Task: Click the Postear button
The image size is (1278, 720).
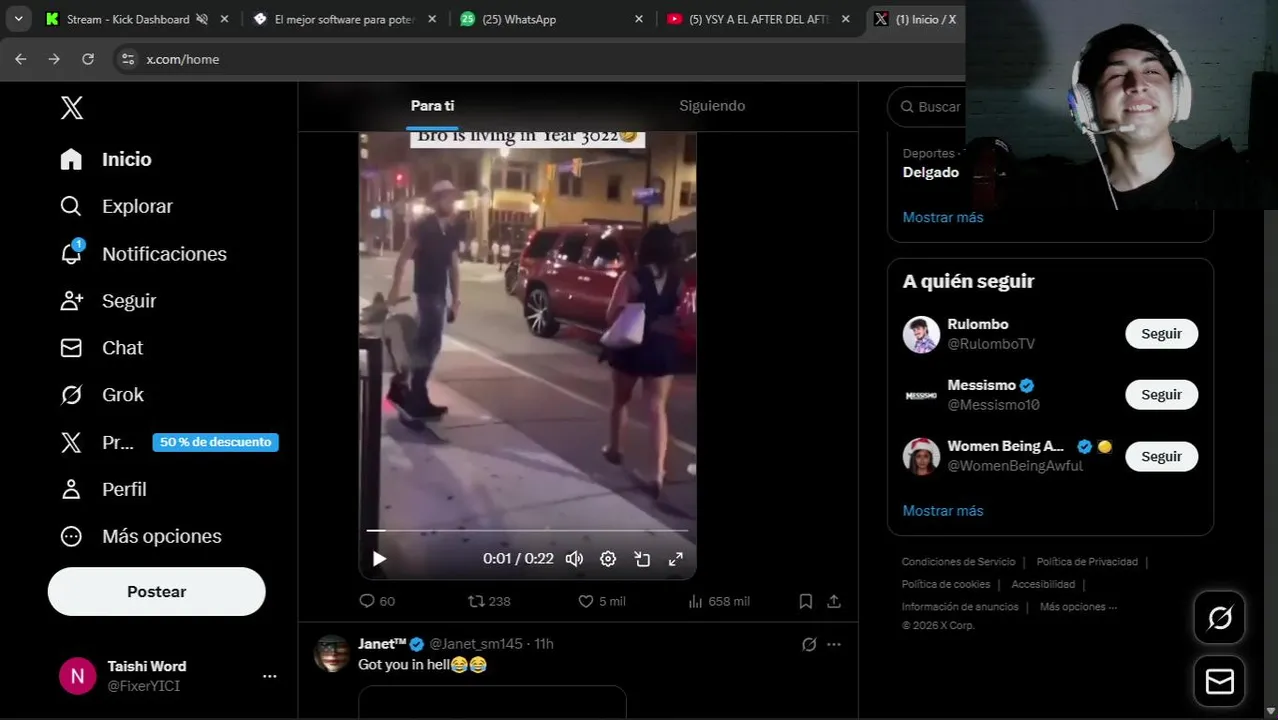Action: [x=156, y=591]
